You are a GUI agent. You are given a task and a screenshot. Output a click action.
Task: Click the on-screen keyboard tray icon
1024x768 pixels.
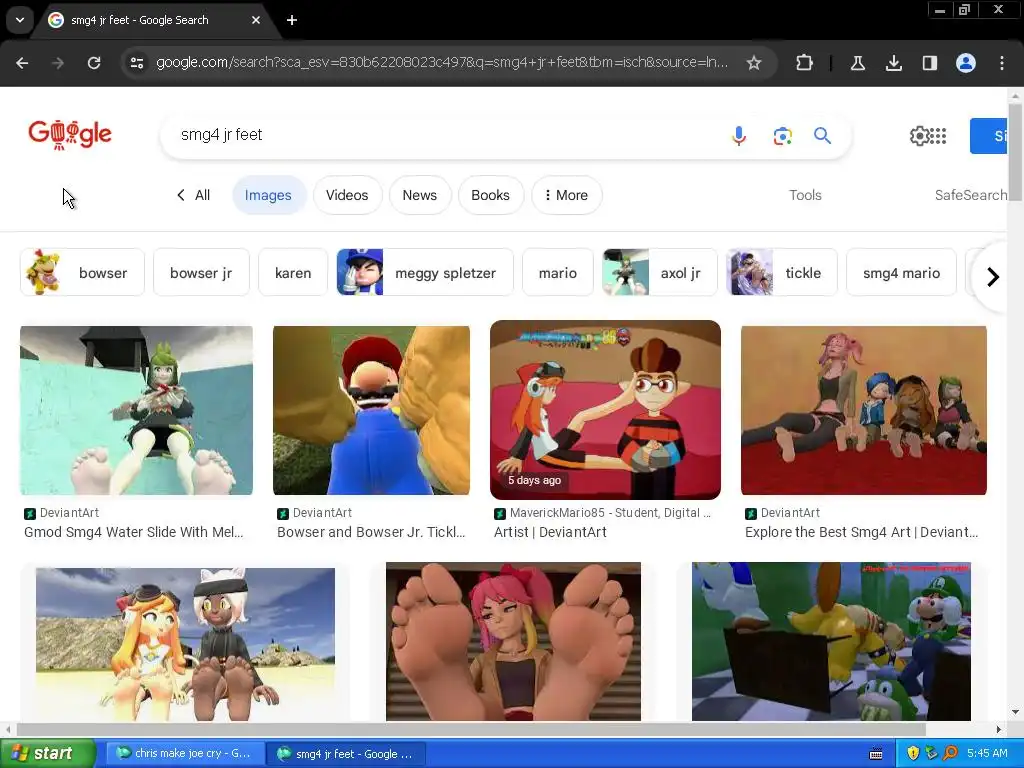[x=876, y=754]
